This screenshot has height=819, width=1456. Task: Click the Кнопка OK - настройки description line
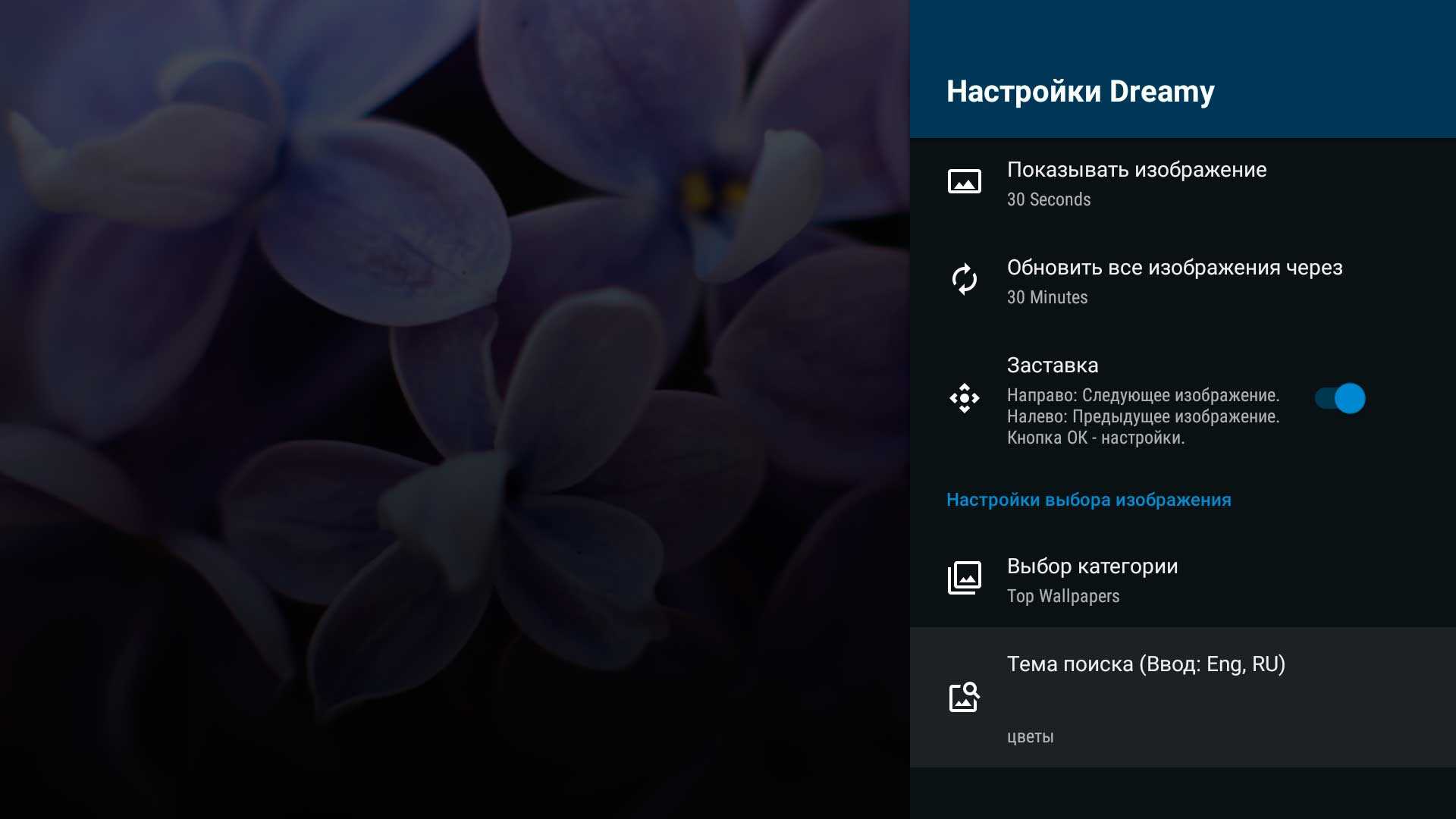(x=1095, y=438)
